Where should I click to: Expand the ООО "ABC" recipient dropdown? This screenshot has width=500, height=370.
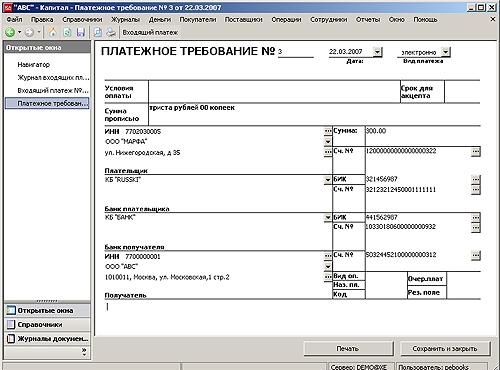point(328,266)
